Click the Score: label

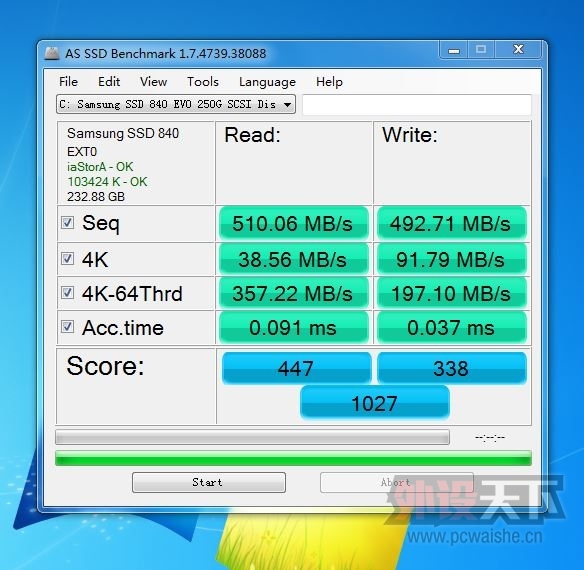(x=105, y=365)
